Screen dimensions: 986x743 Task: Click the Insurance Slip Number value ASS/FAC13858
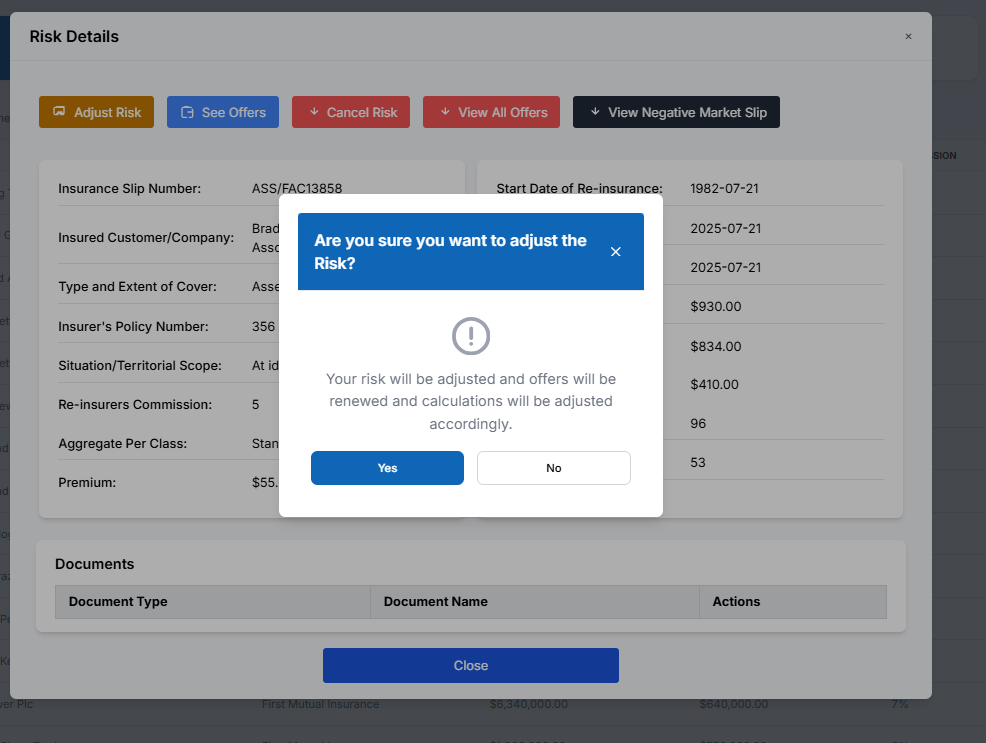click(297, 188)
